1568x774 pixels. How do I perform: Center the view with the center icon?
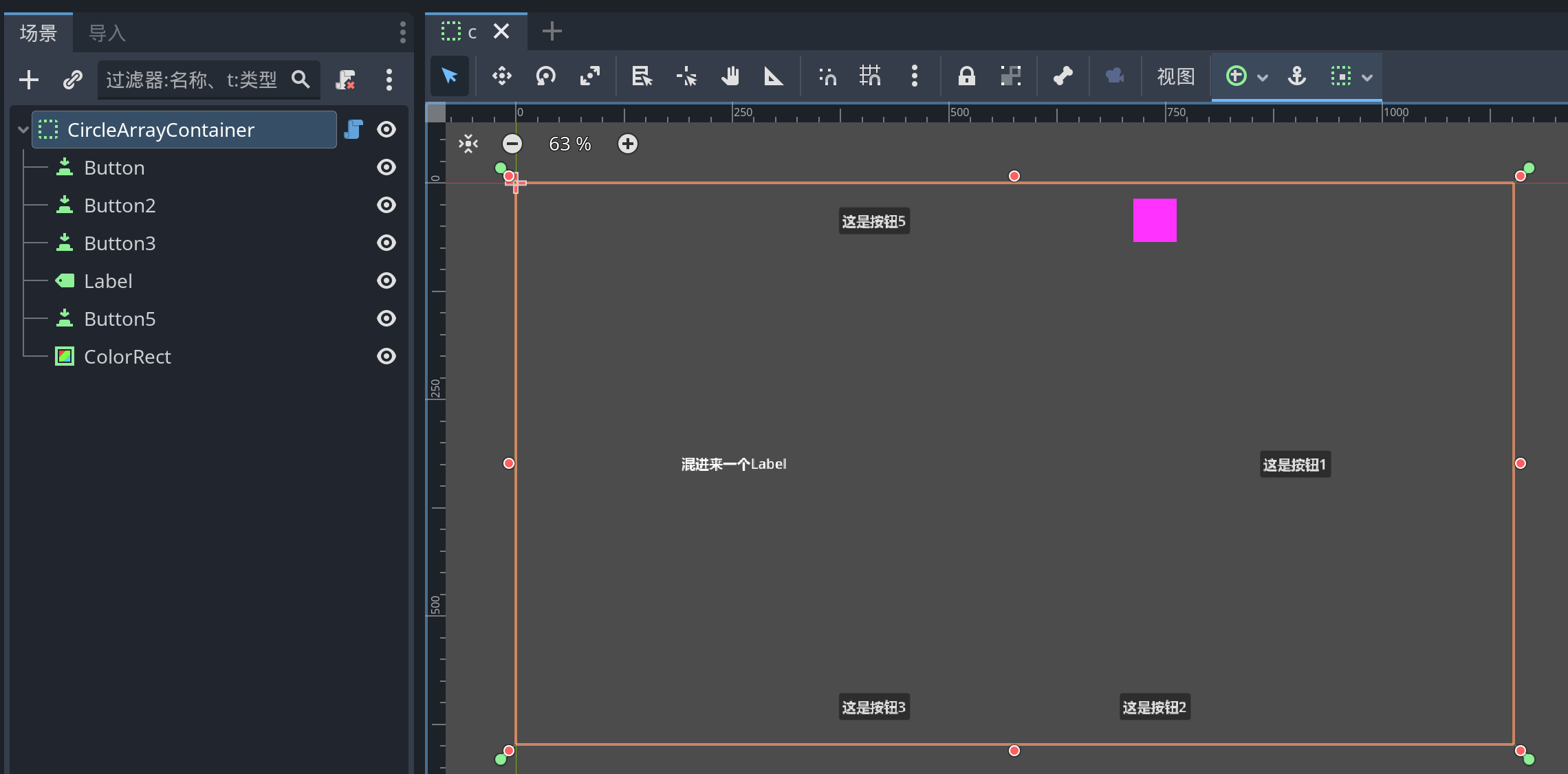pyautogui.click(x=468, y=144)
